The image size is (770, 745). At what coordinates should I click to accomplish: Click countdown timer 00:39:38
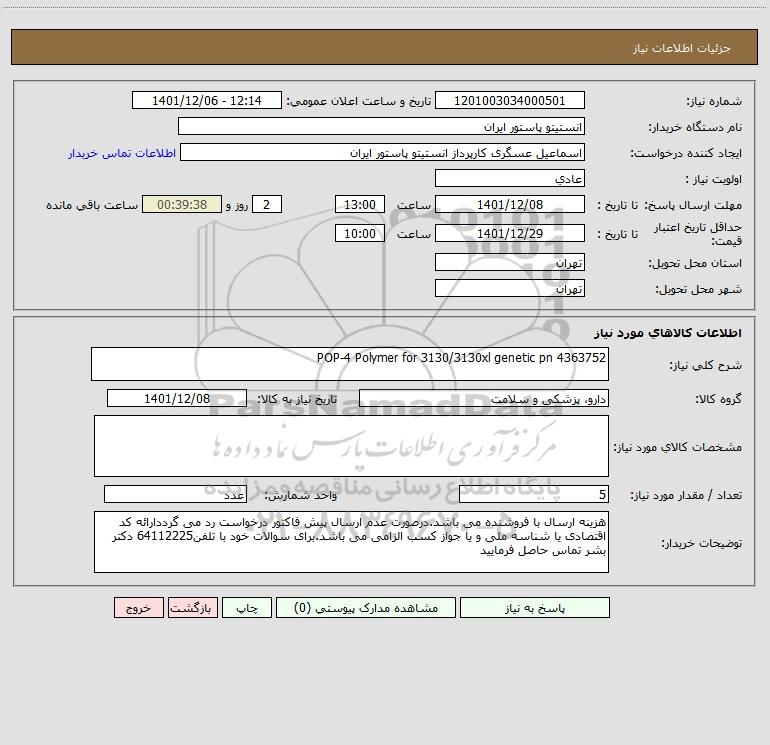pos(182,204)
